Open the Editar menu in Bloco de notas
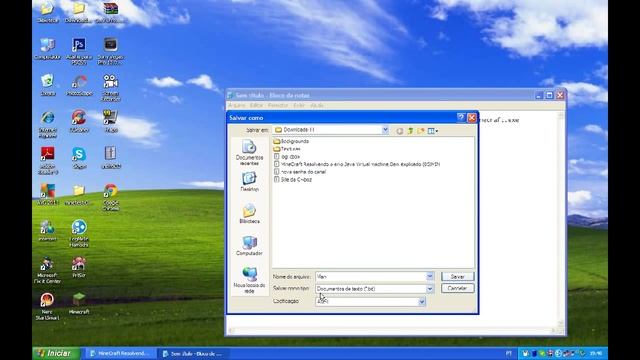 (x=256, y=105)
